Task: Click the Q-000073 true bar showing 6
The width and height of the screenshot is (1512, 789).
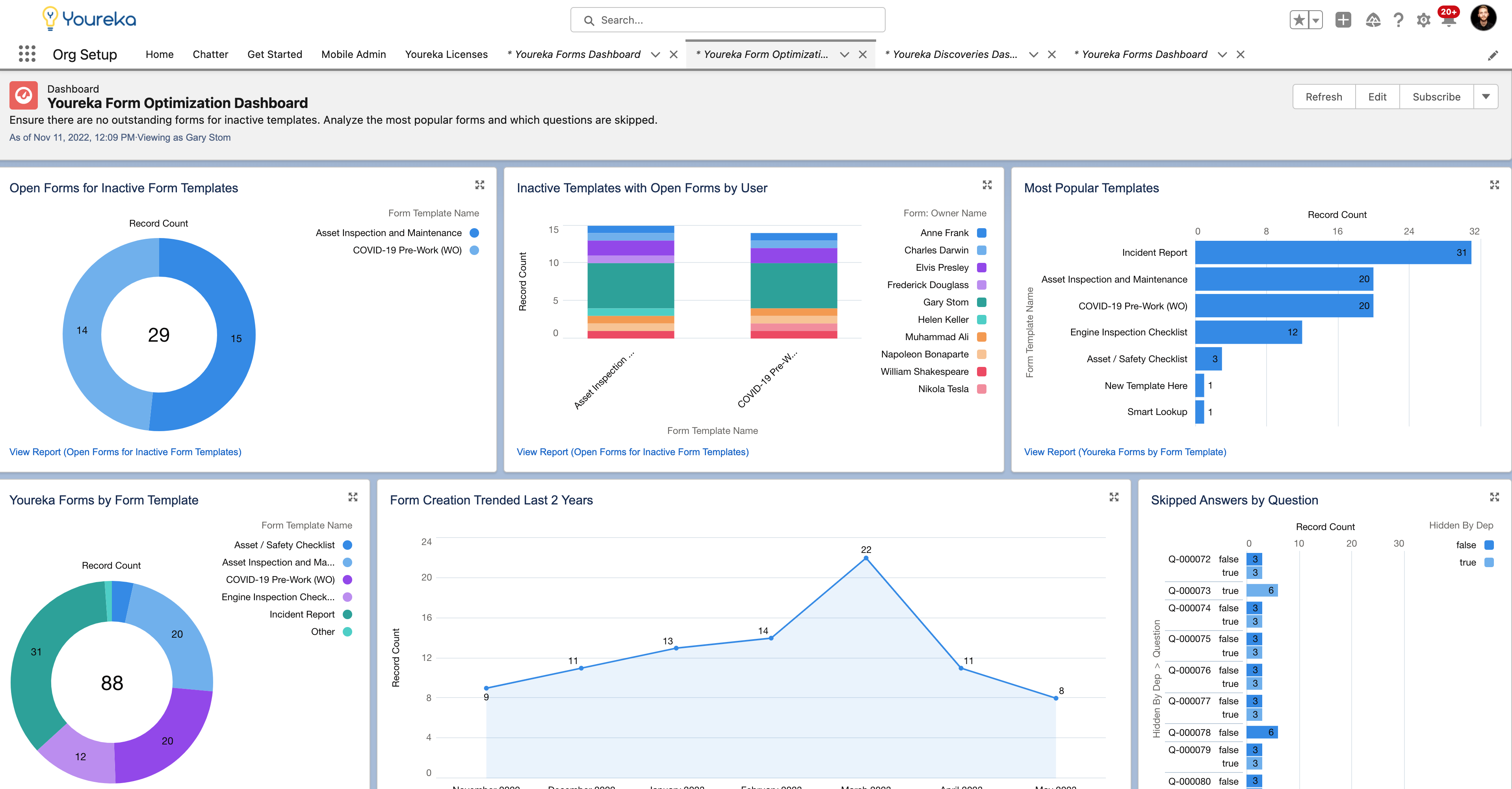Action: point(1262,591)
